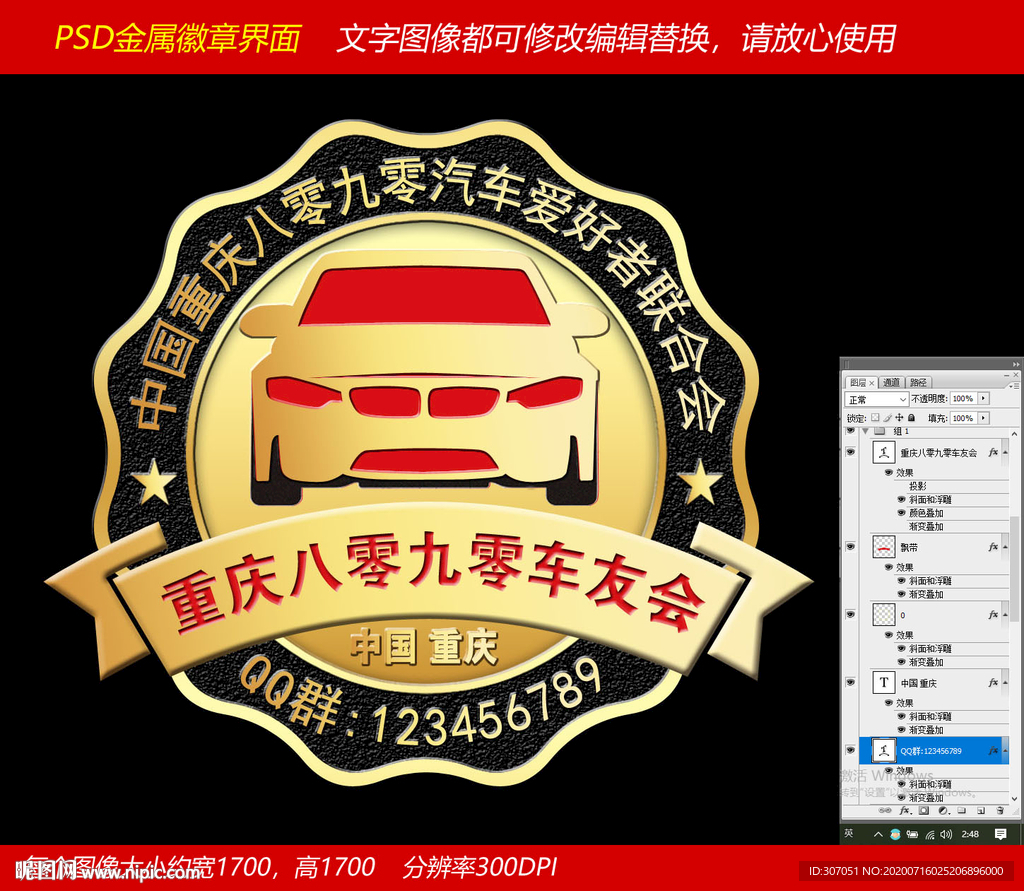1024x891 pixels.
Task: Collapse group 组 1 with its triangle
Action: (x=865, y=431)
